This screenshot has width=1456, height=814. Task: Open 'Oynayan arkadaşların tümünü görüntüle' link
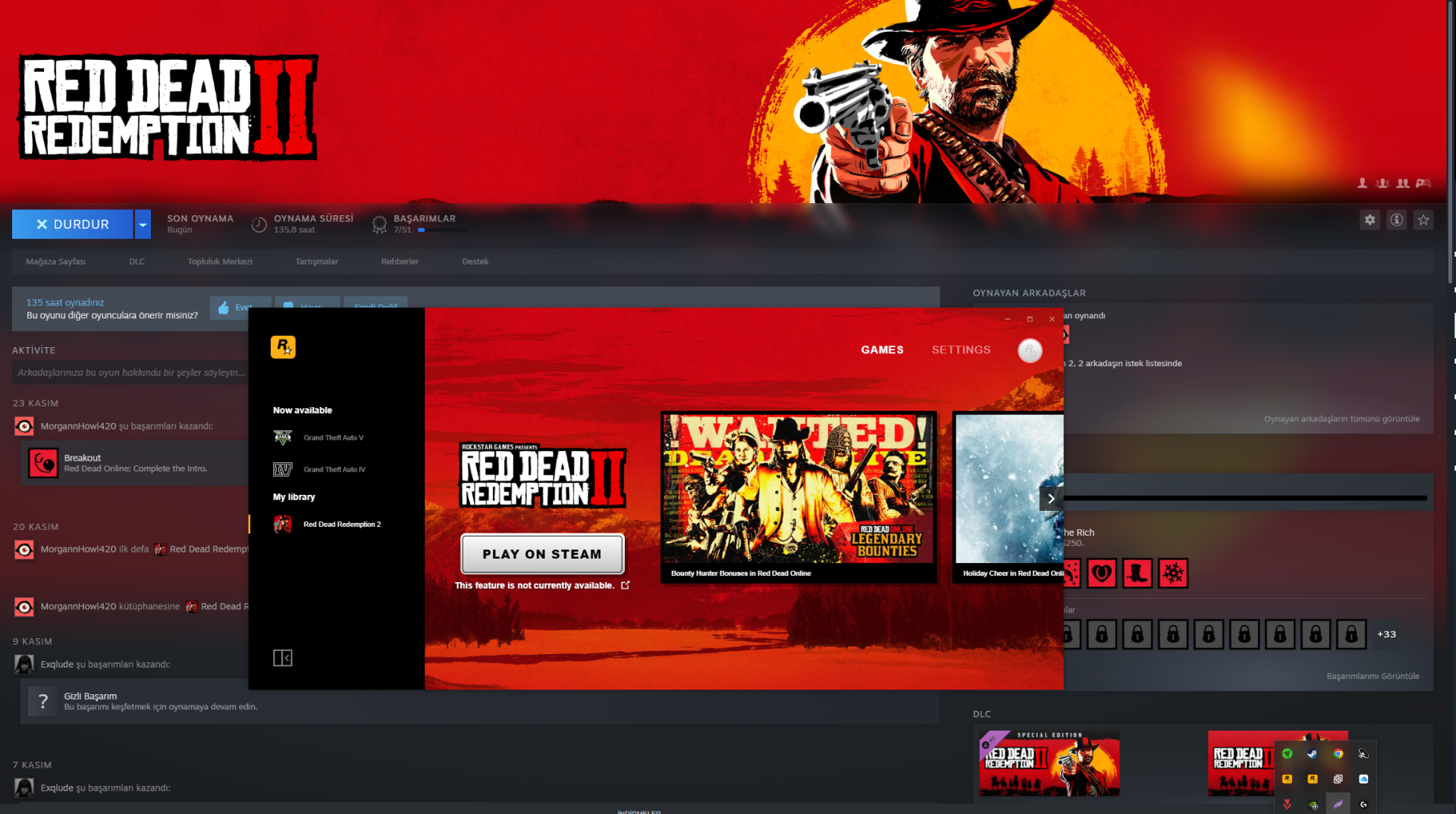(x=1341, y=419)
